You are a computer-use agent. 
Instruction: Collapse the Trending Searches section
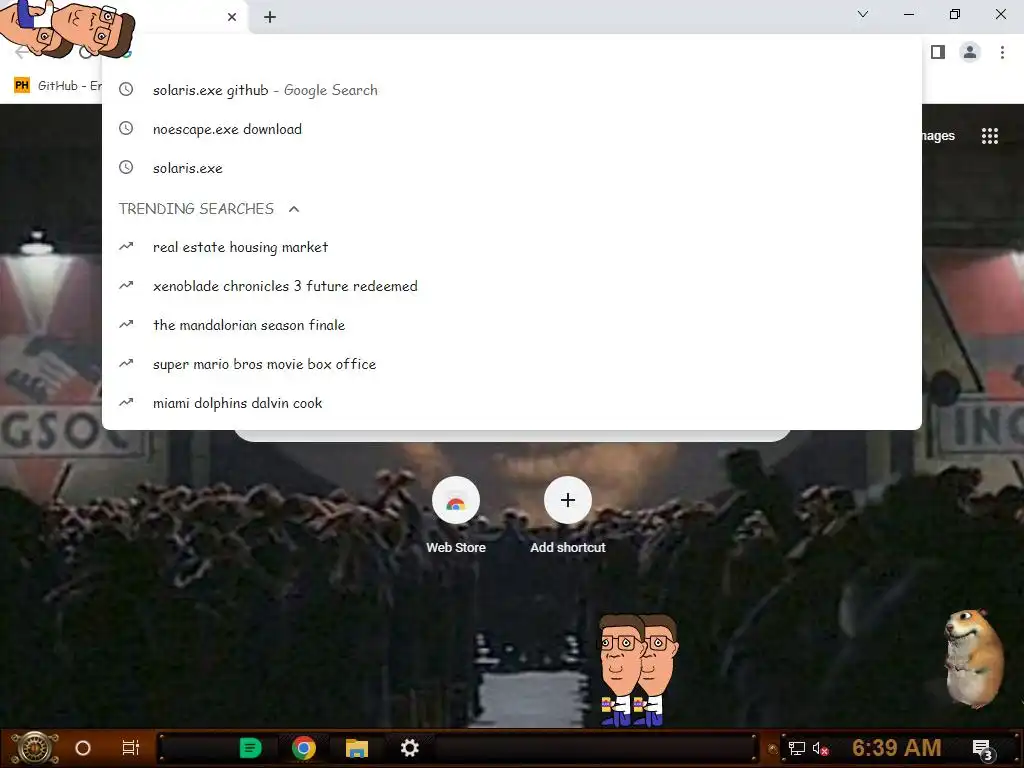point(294,209)
